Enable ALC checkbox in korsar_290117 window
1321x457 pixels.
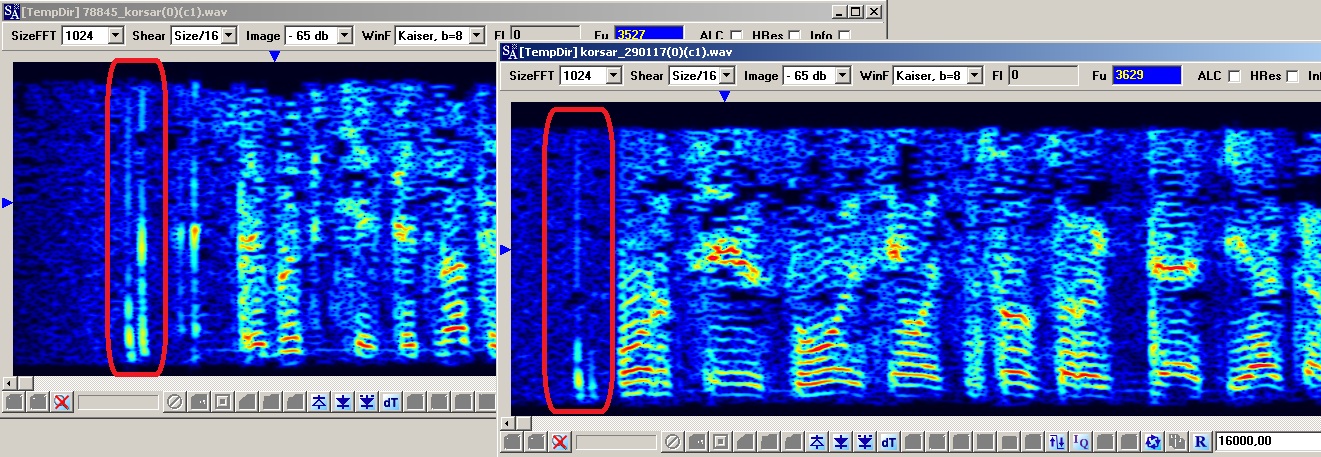pyautogui.click(x=1234, y=76)
